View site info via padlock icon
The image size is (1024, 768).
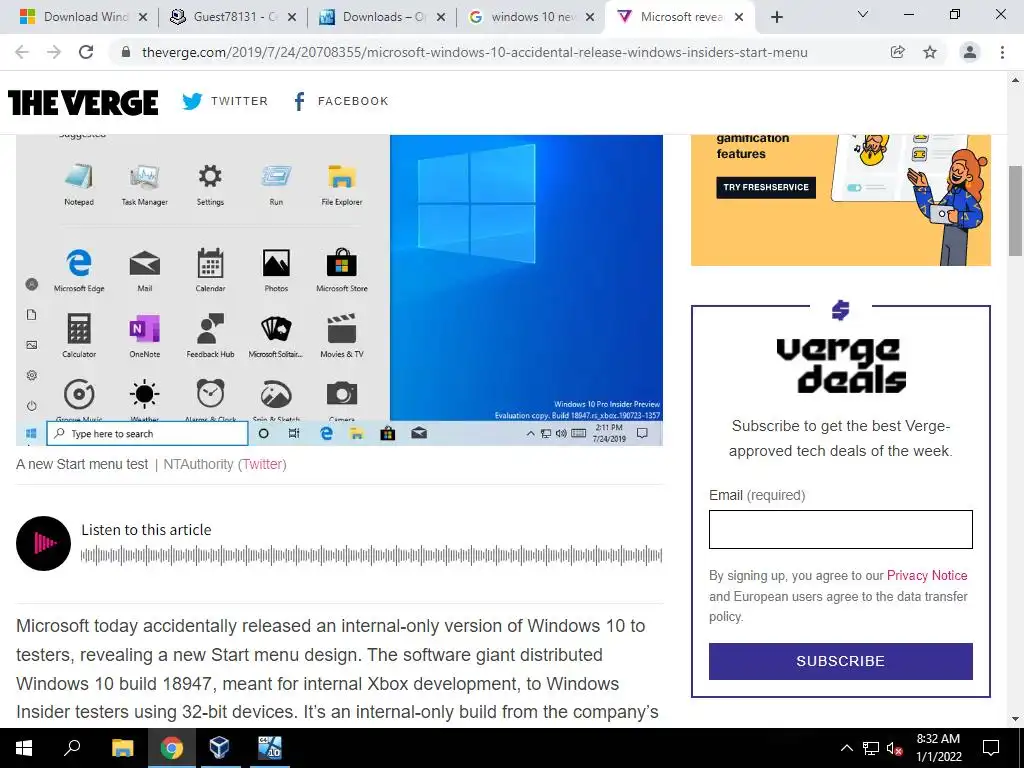click(126, 52)
